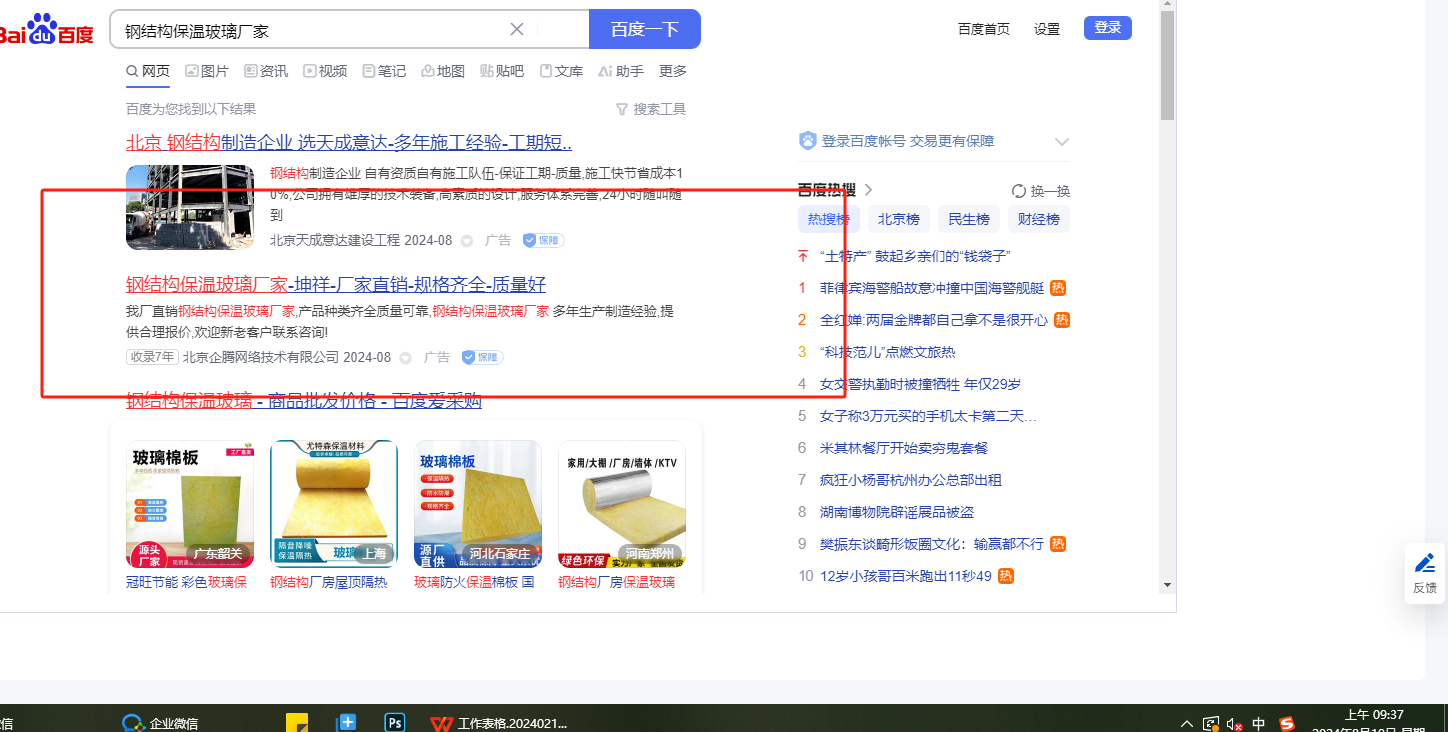The height and width of the screenshot is (732, 1448).
Task: Open 疯狂小杨哥杭州办公总部出租 hot topic
Action: 910,480
